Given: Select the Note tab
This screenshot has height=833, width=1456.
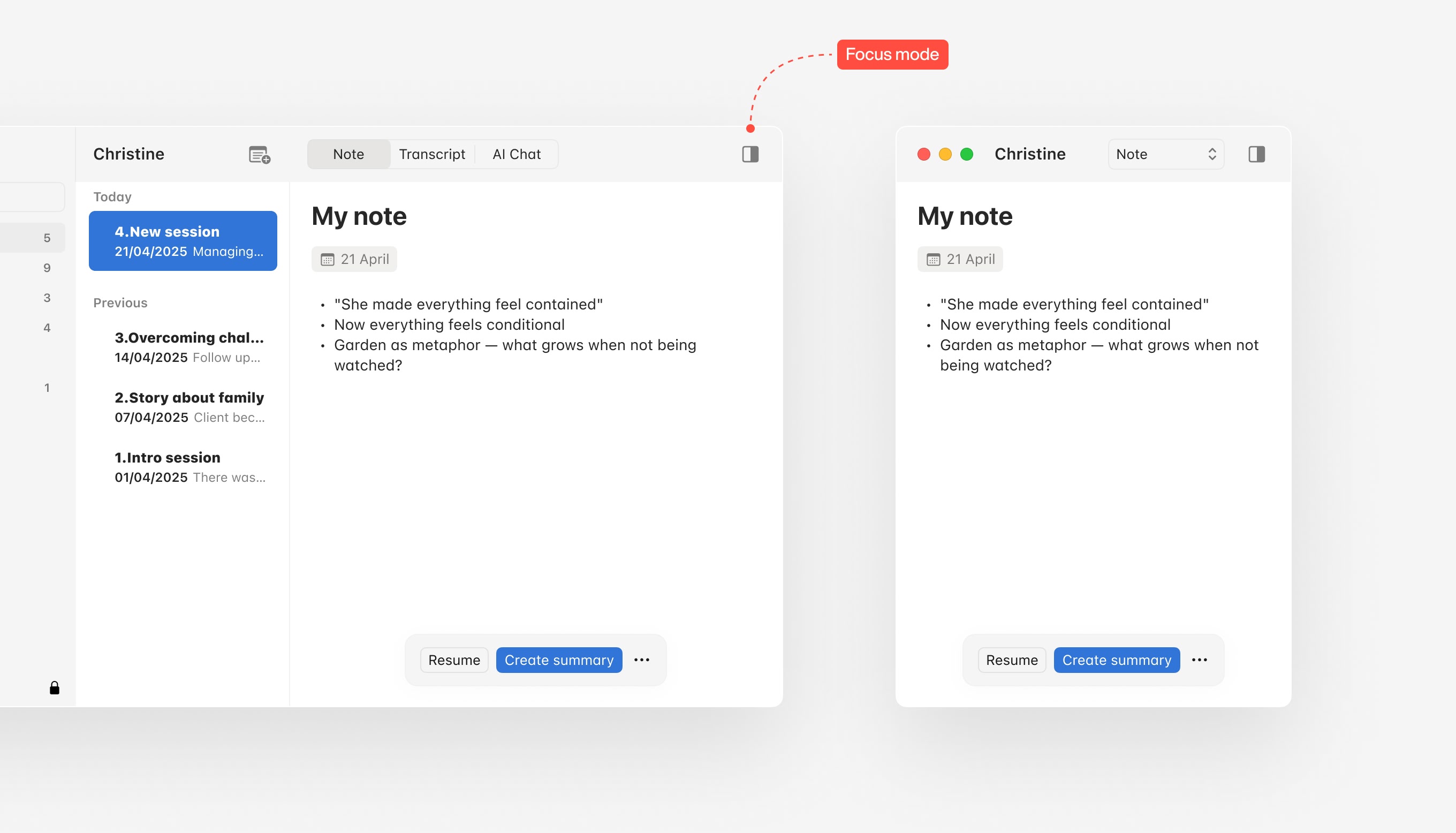Looking at the screenshot, I should tap(348, 155).
